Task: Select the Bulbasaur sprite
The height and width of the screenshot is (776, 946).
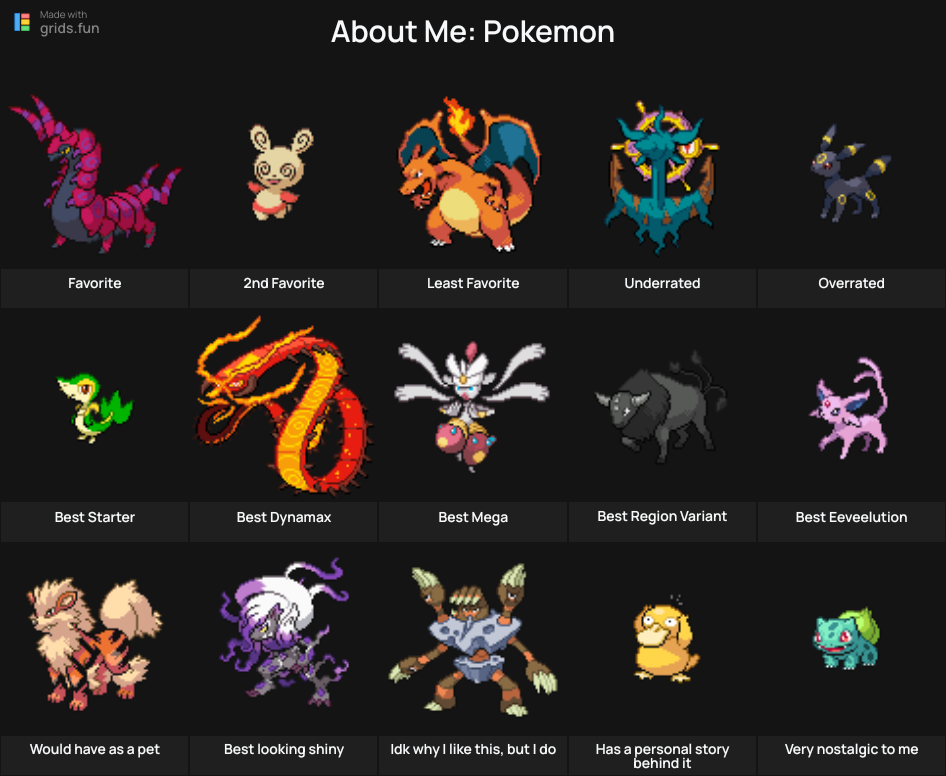Action: [847, 638]
